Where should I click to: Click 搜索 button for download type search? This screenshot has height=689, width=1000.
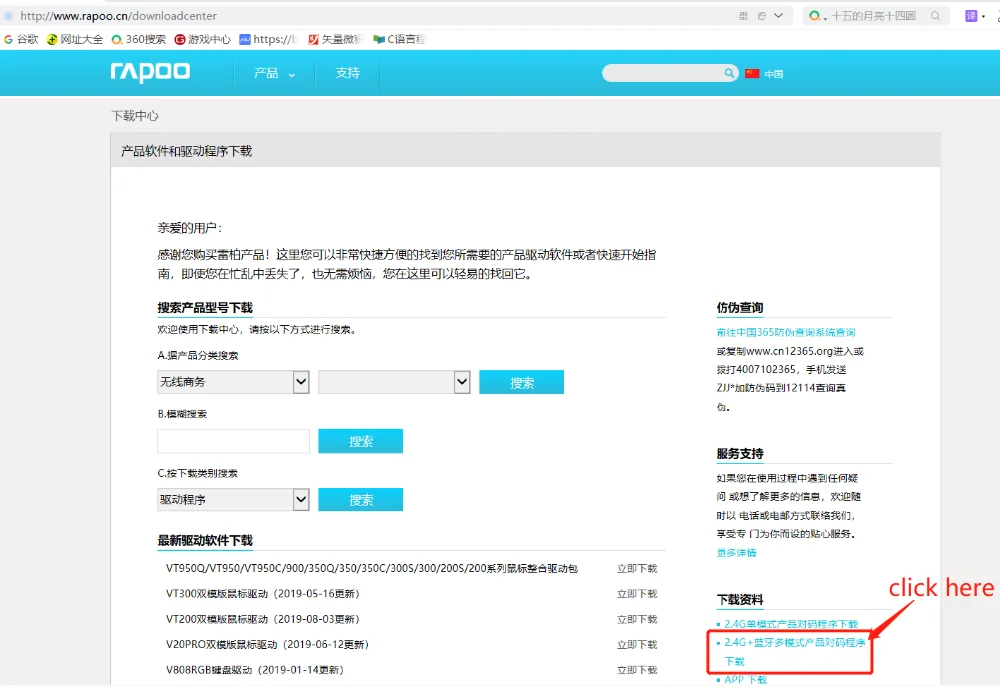point(360,500)
